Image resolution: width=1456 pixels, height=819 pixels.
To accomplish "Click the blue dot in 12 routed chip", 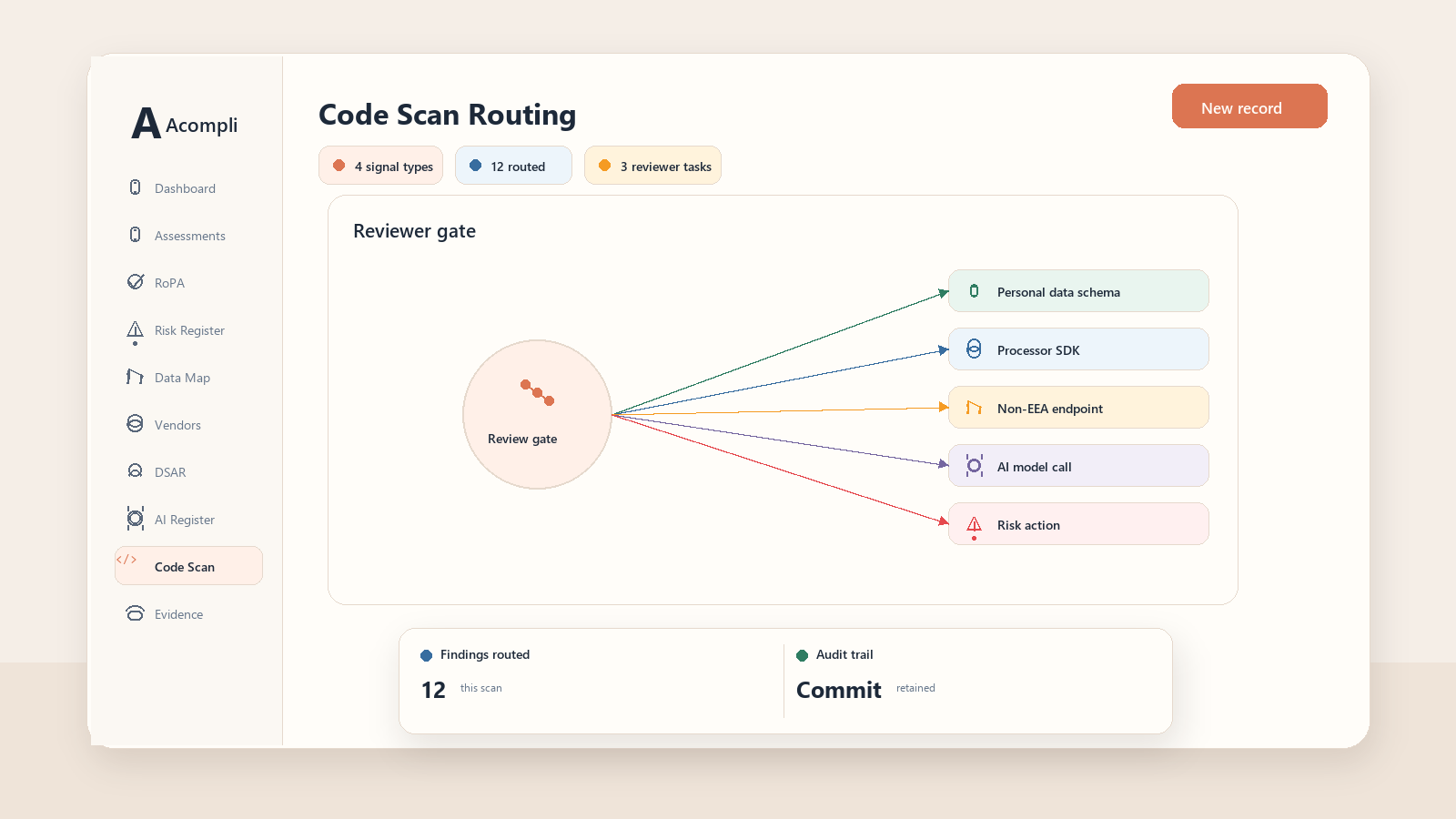I will pyautogui.click(x=475, y=166).
